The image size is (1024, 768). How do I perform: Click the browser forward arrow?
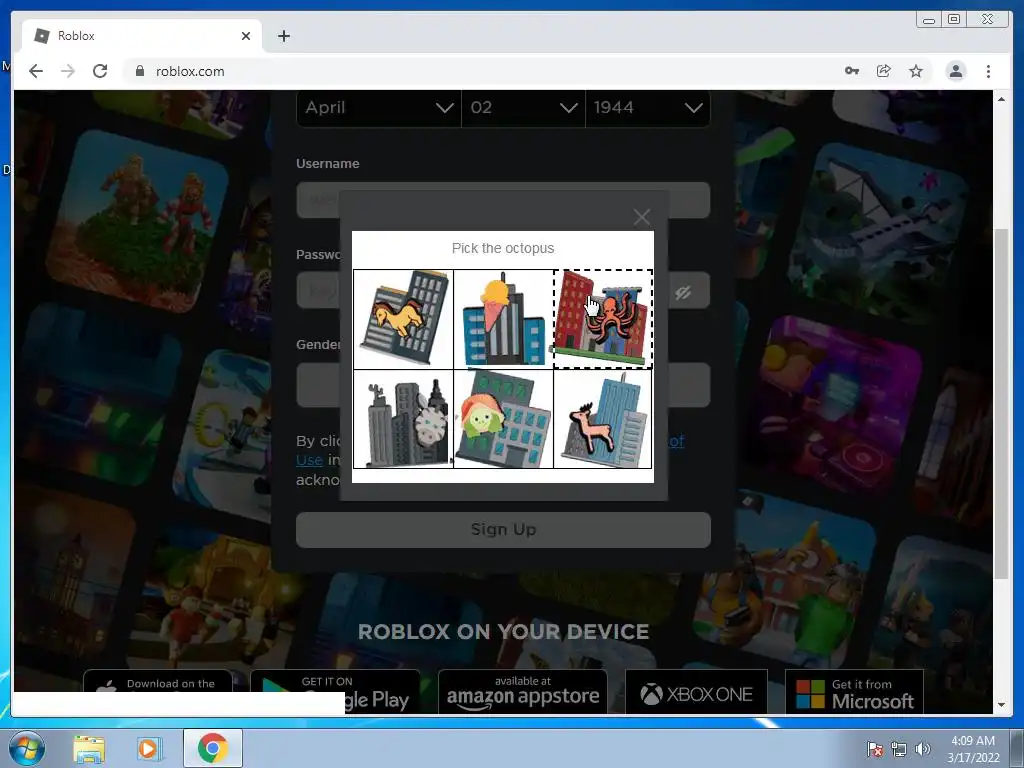tap(68, 71)
